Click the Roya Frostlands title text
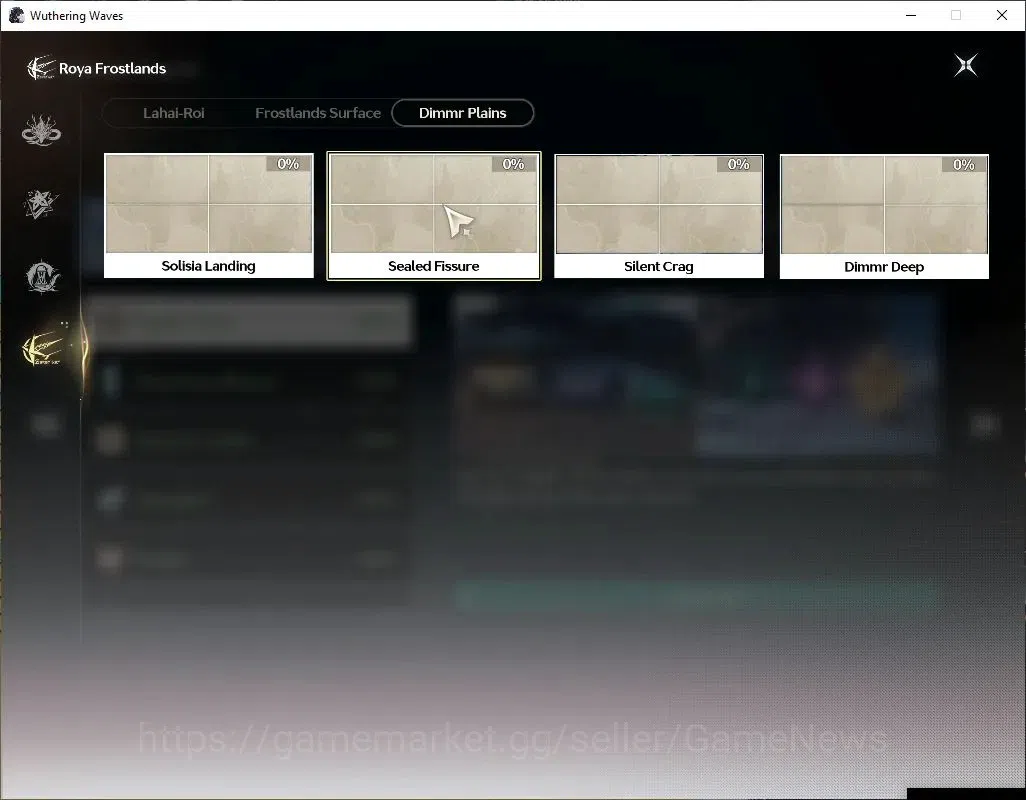Screen dimensions: 1026x800 113,69
